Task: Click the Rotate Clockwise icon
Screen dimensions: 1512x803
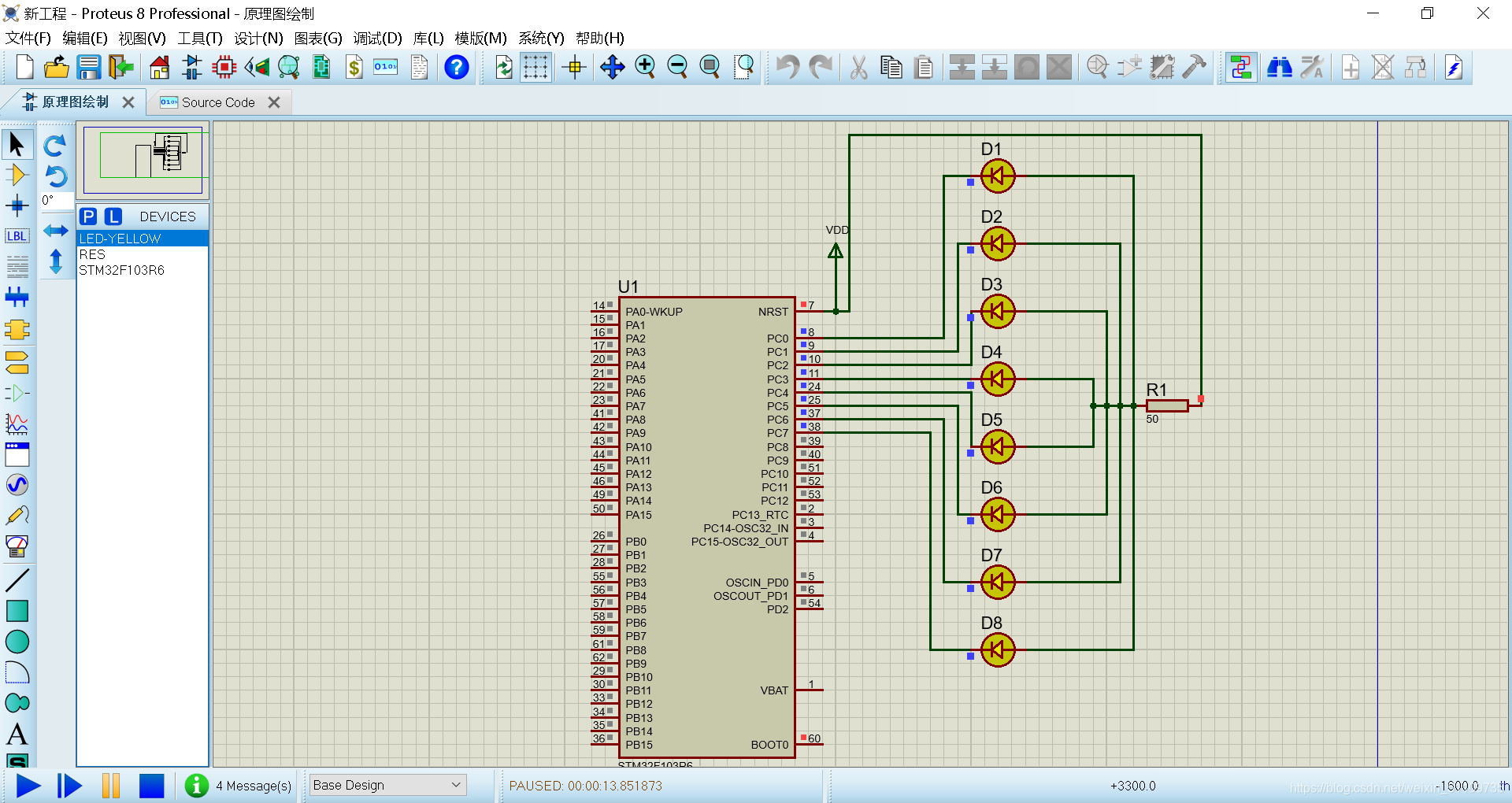Action: click(x=55, y=146)
